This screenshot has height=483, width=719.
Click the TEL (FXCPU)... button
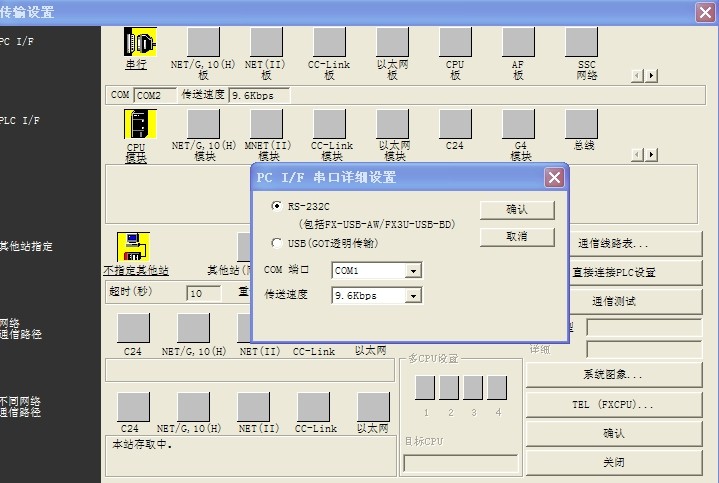pos(613,405)
